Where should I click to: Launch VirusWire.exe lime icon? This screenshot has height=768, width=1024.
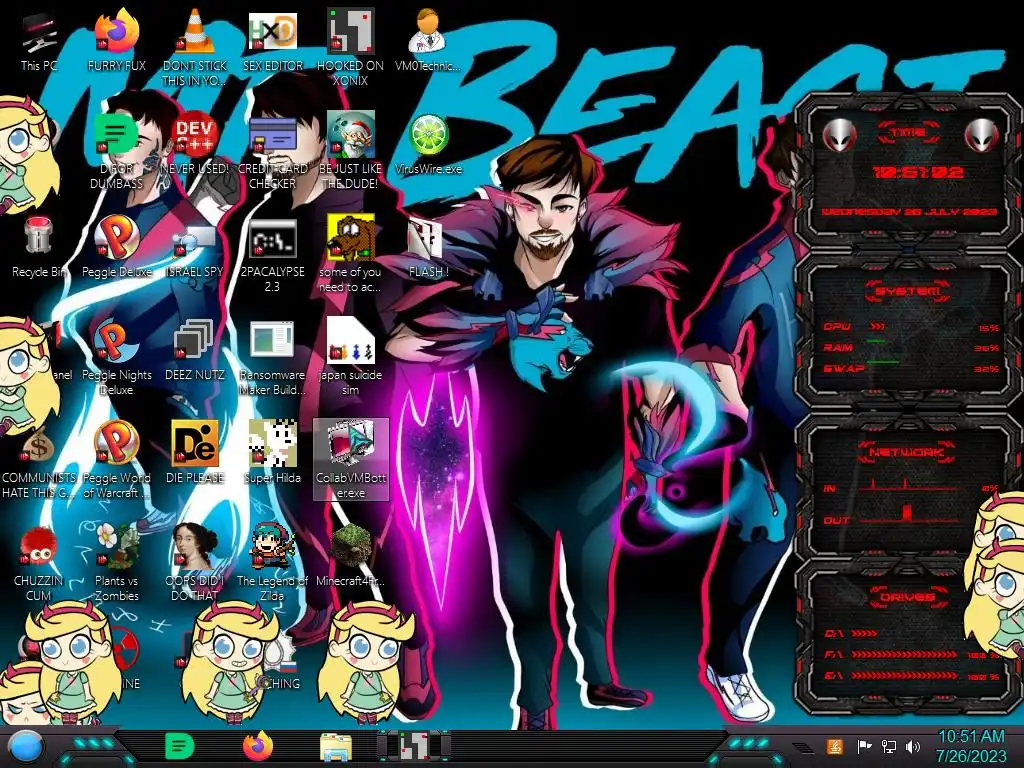coord(428,144)
